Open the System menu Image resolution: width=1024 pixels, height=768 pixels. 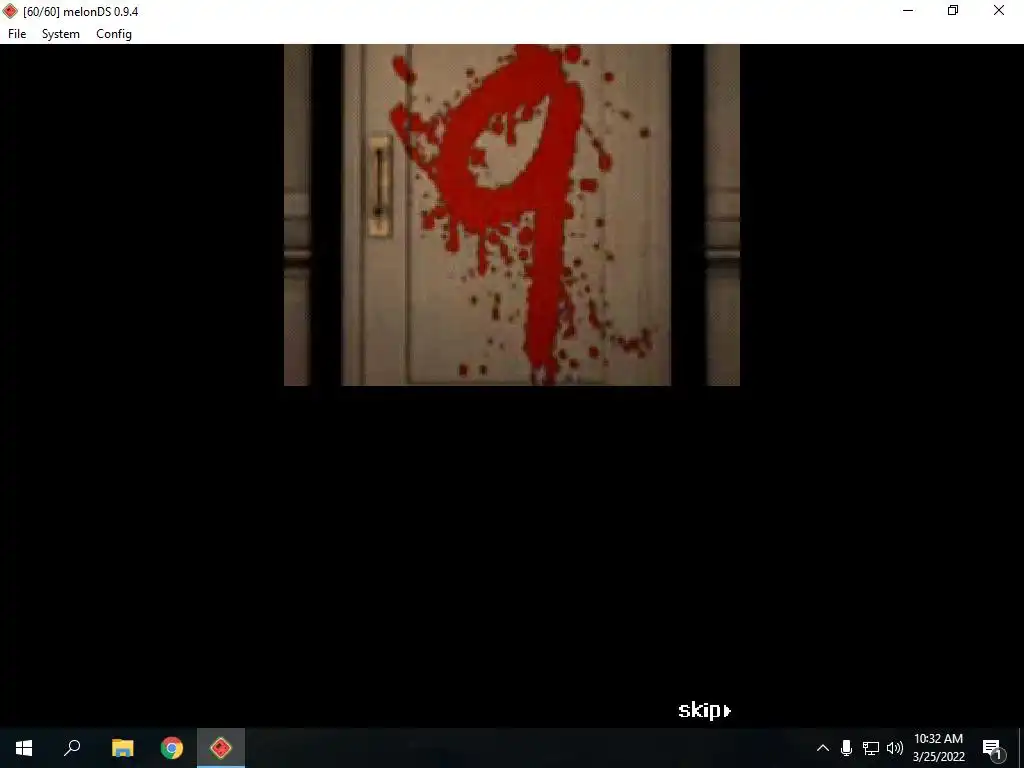coord(61,34)
